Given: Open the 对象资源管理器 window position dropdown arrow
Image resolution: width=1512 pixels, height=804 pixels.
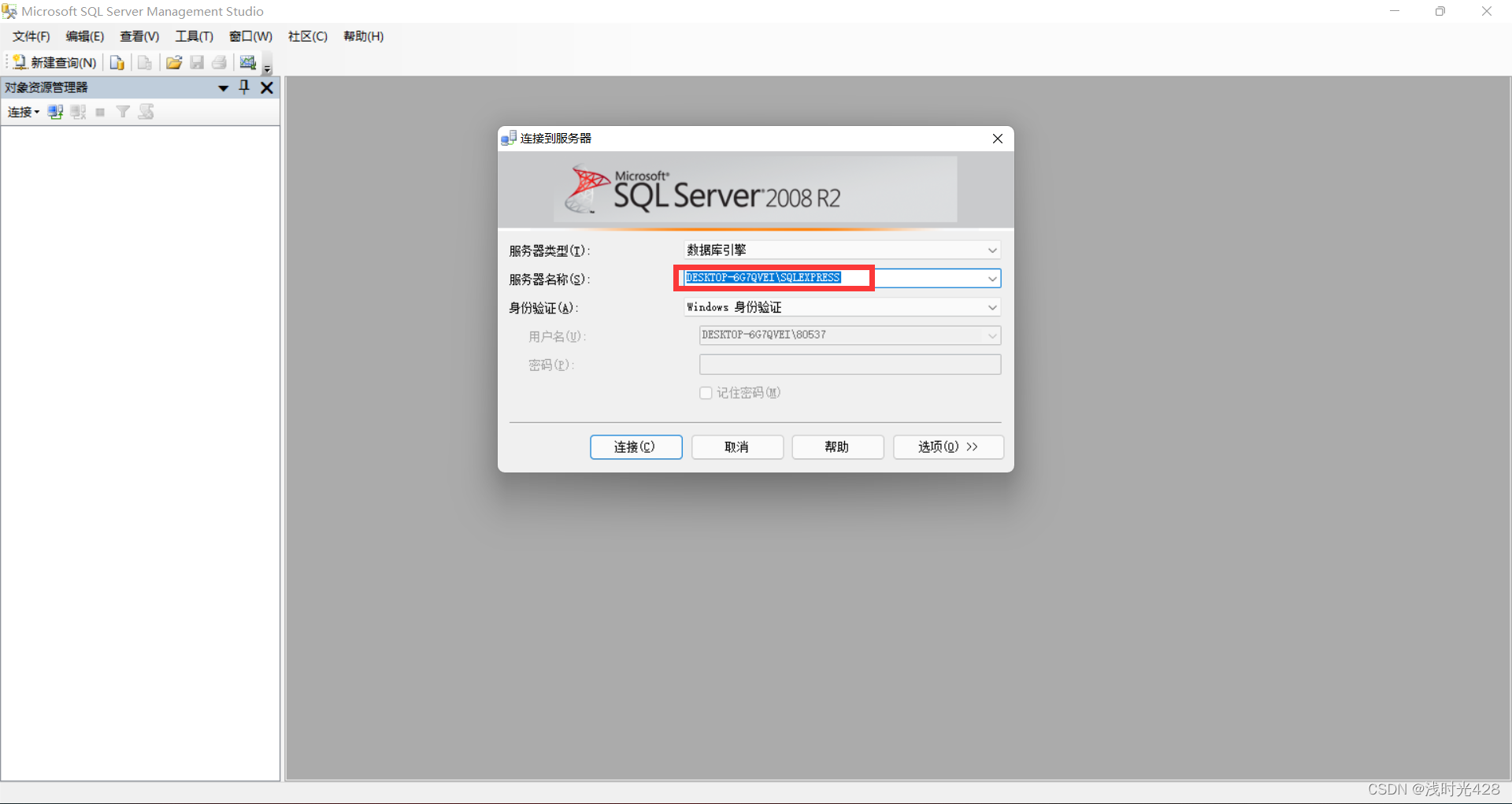Looking at the screenshot, I should (224, 88).
